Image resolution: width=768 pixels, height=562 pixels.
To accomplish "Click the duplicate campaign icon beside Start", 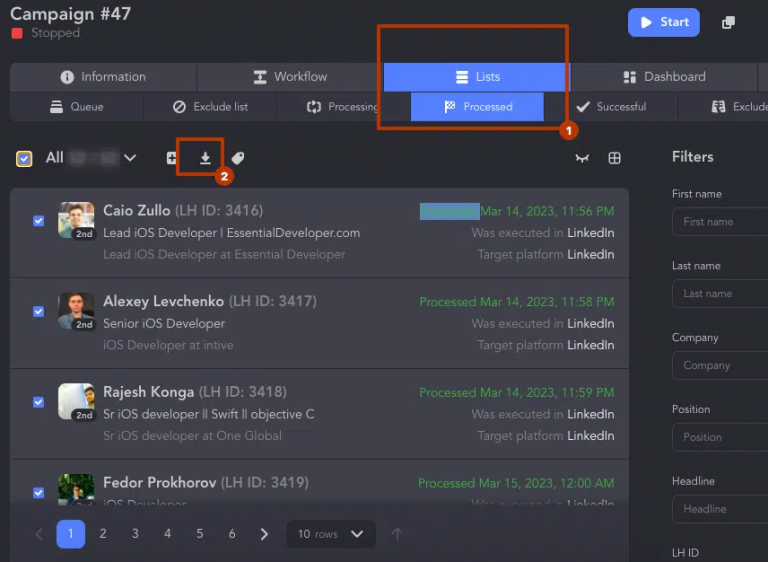I will click(729, 23).
